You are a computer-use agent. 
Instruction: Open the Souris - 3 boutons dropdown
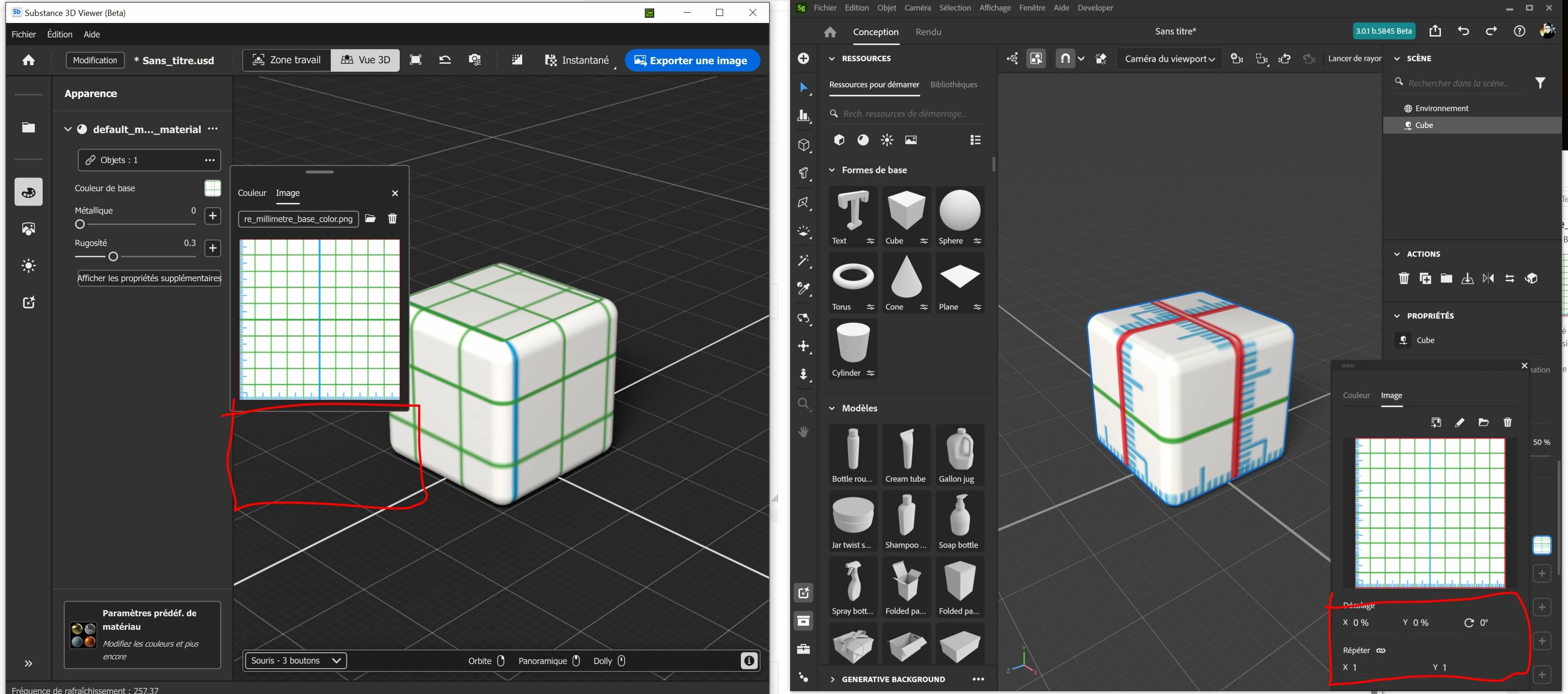pos(295,661)
